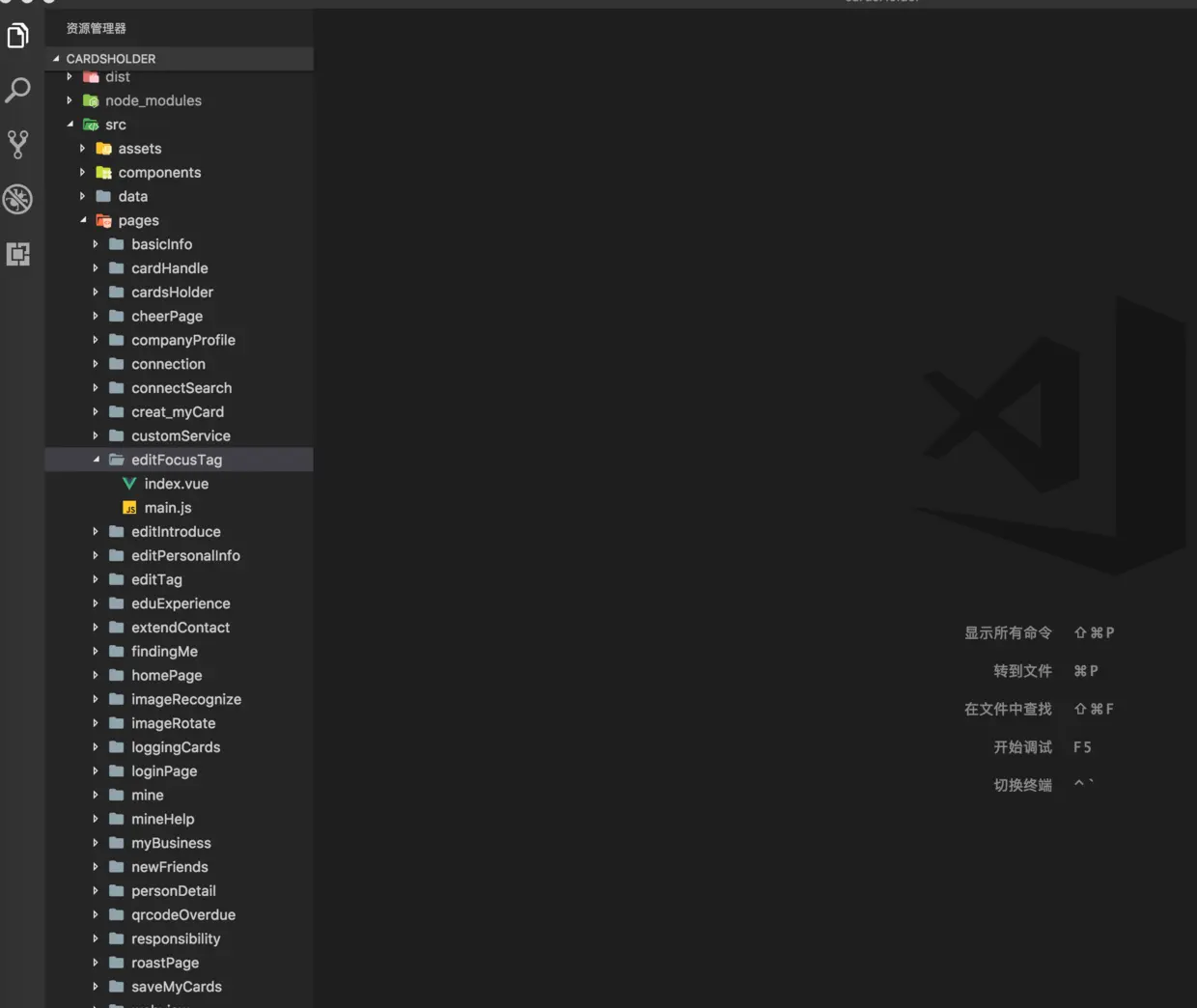Open the Debug view in activity bar
Viewport: 1197px width, 1008px height.
18,199
